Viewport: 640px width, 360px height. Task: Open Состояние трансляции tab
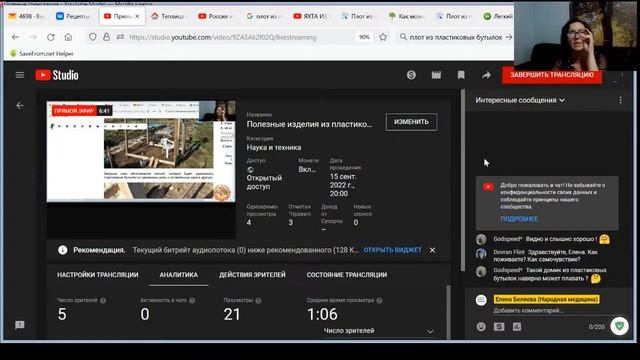(347, 275)
